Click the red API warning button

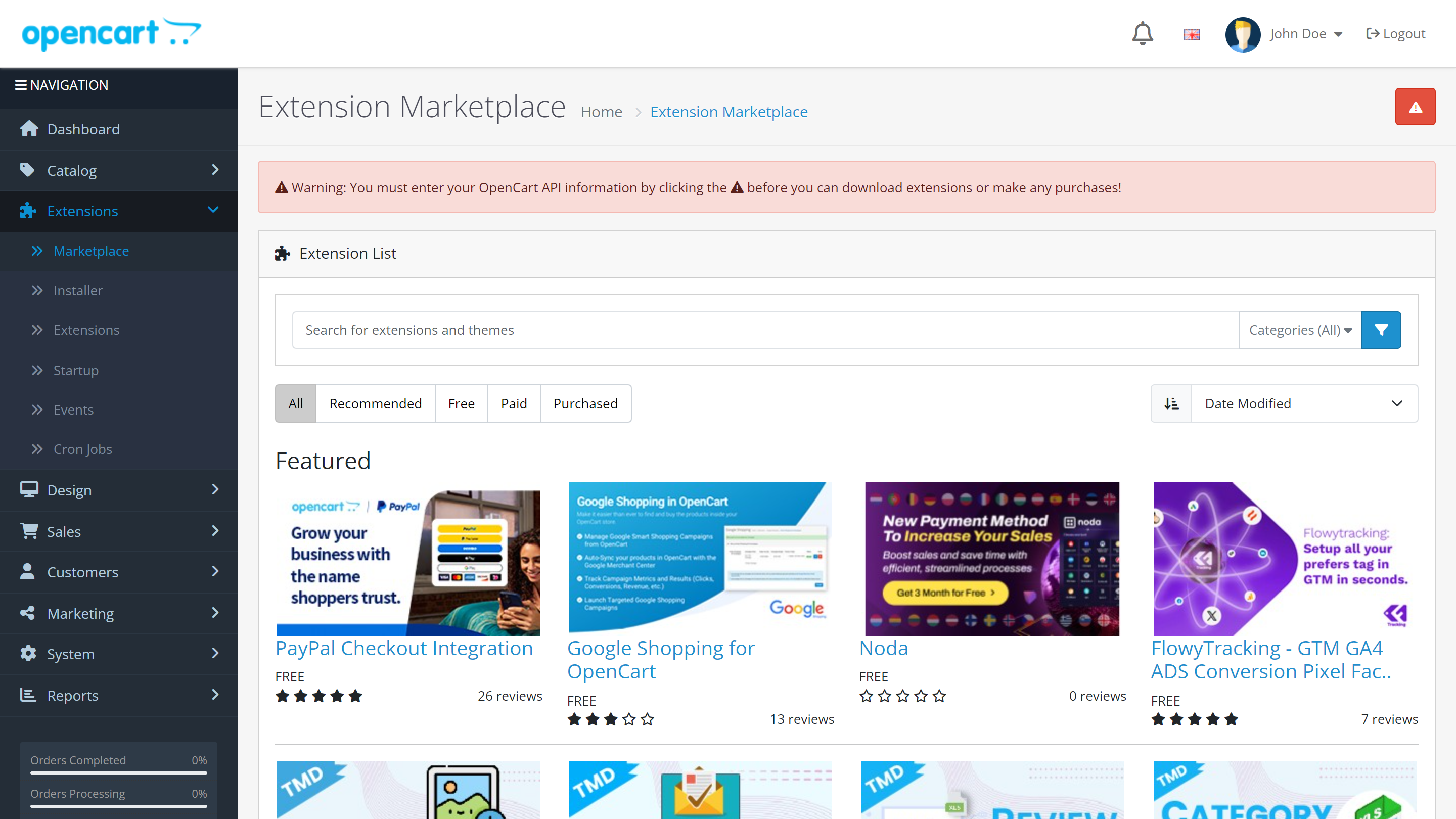pos(1414,107)
